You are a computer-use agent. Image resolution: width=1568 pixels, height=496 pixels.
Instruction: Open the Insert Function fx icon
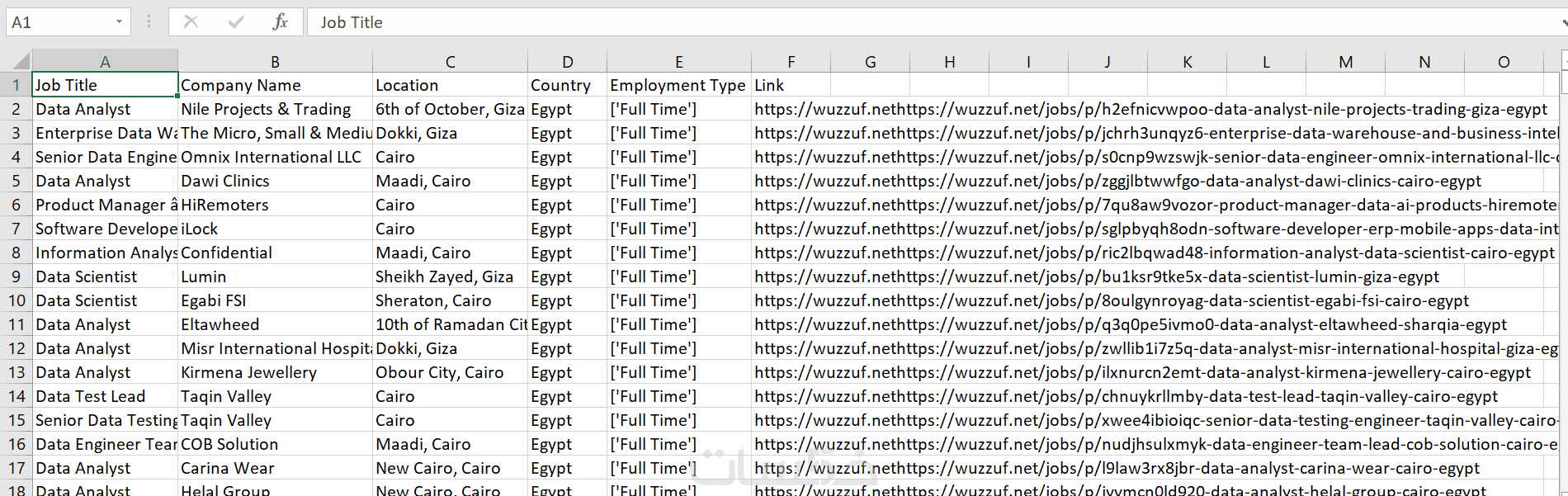click(281, 21)
